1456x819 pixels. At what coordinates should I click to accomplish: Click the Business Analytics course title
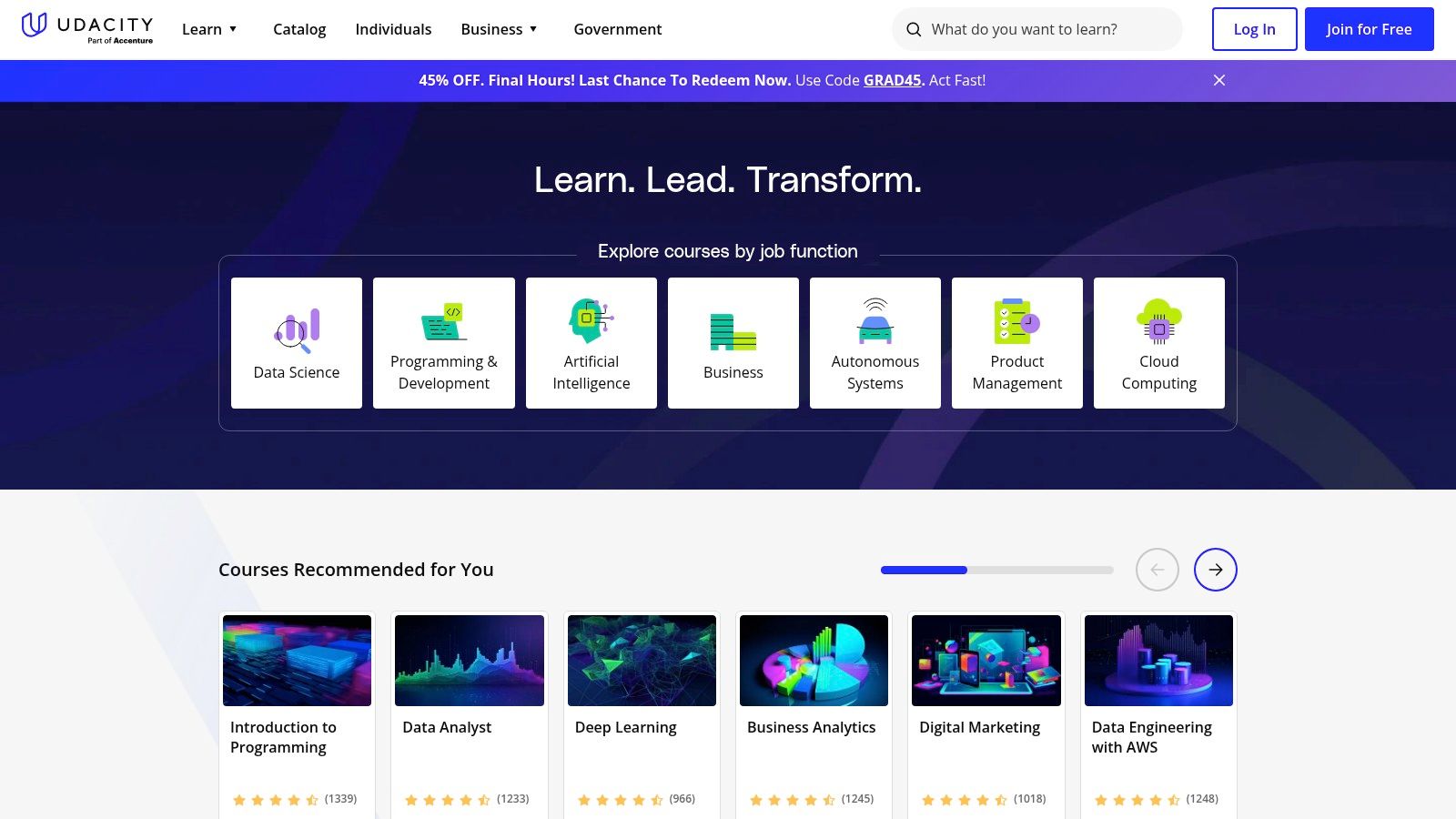(812, 727)
